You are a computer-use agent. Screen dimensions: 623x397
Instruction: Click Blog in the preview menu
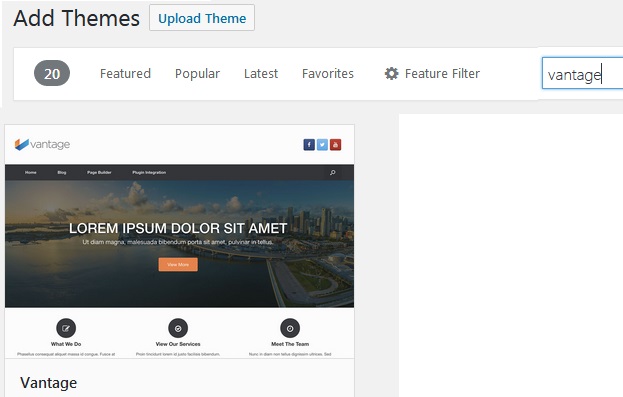click(62, 172)
